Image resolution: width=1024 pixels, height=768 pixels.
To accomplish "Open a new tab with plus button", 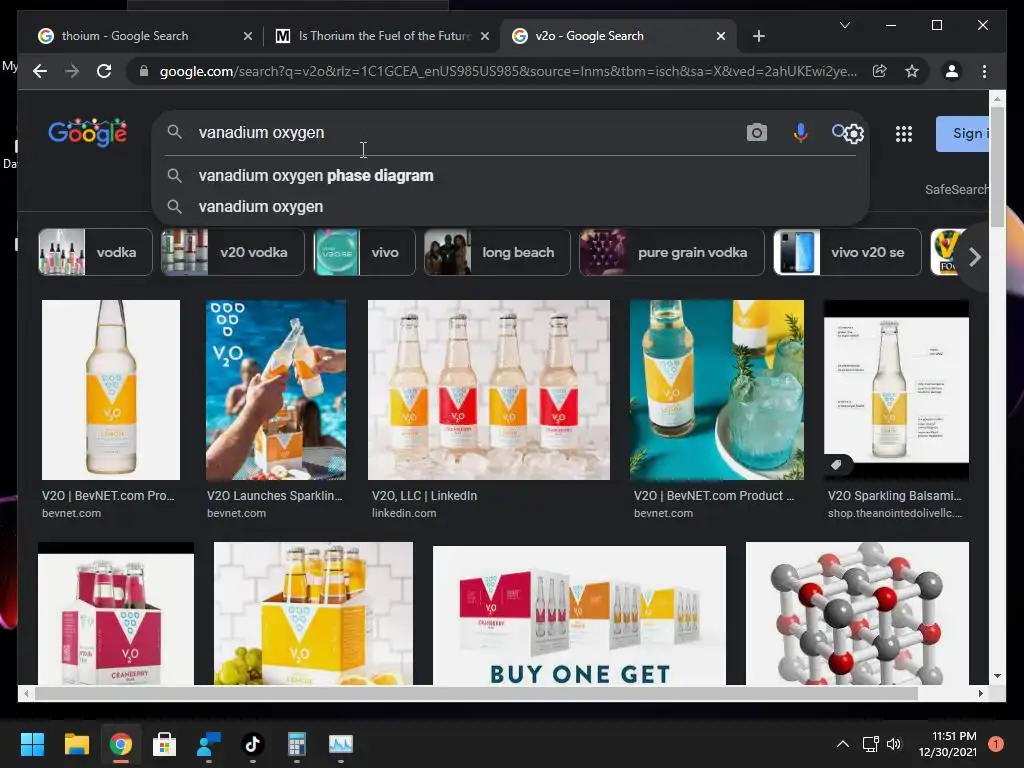I will 758,36.
